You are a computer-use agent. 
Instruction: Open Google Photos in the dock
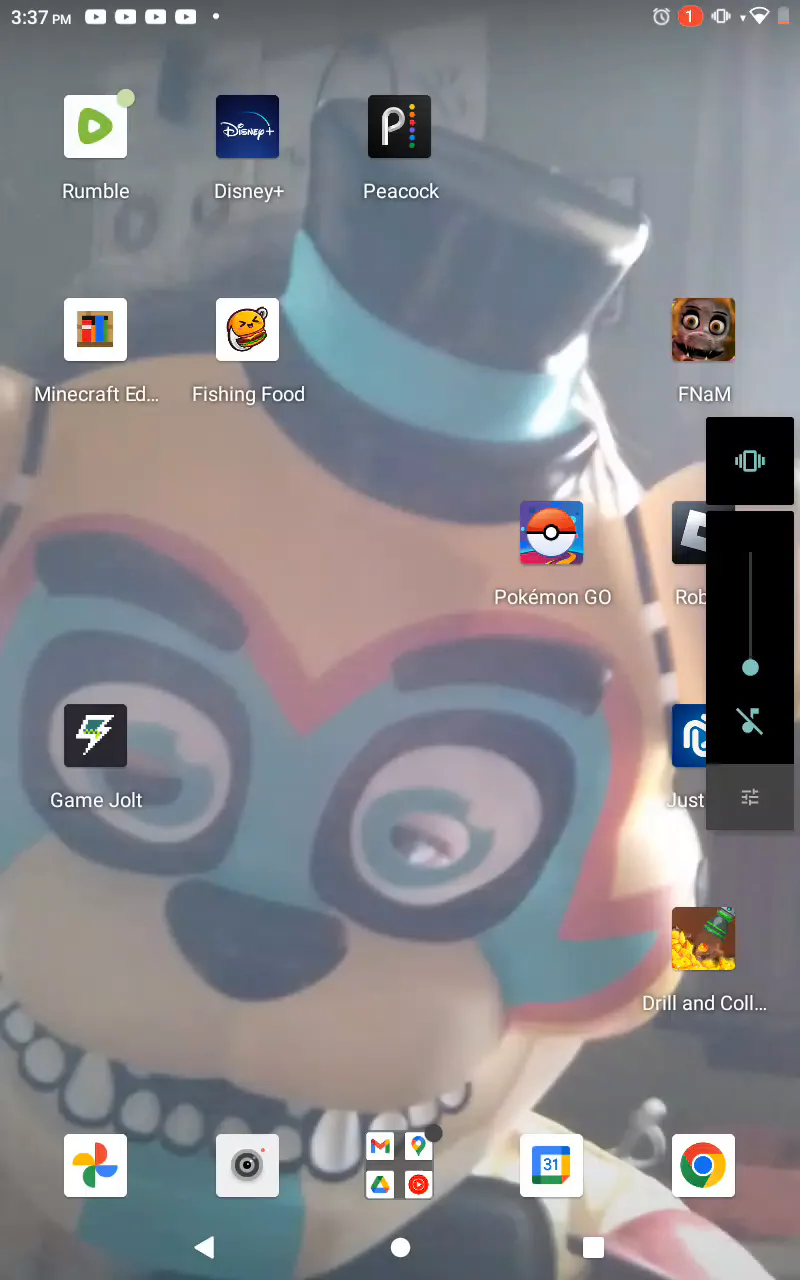96,1166
